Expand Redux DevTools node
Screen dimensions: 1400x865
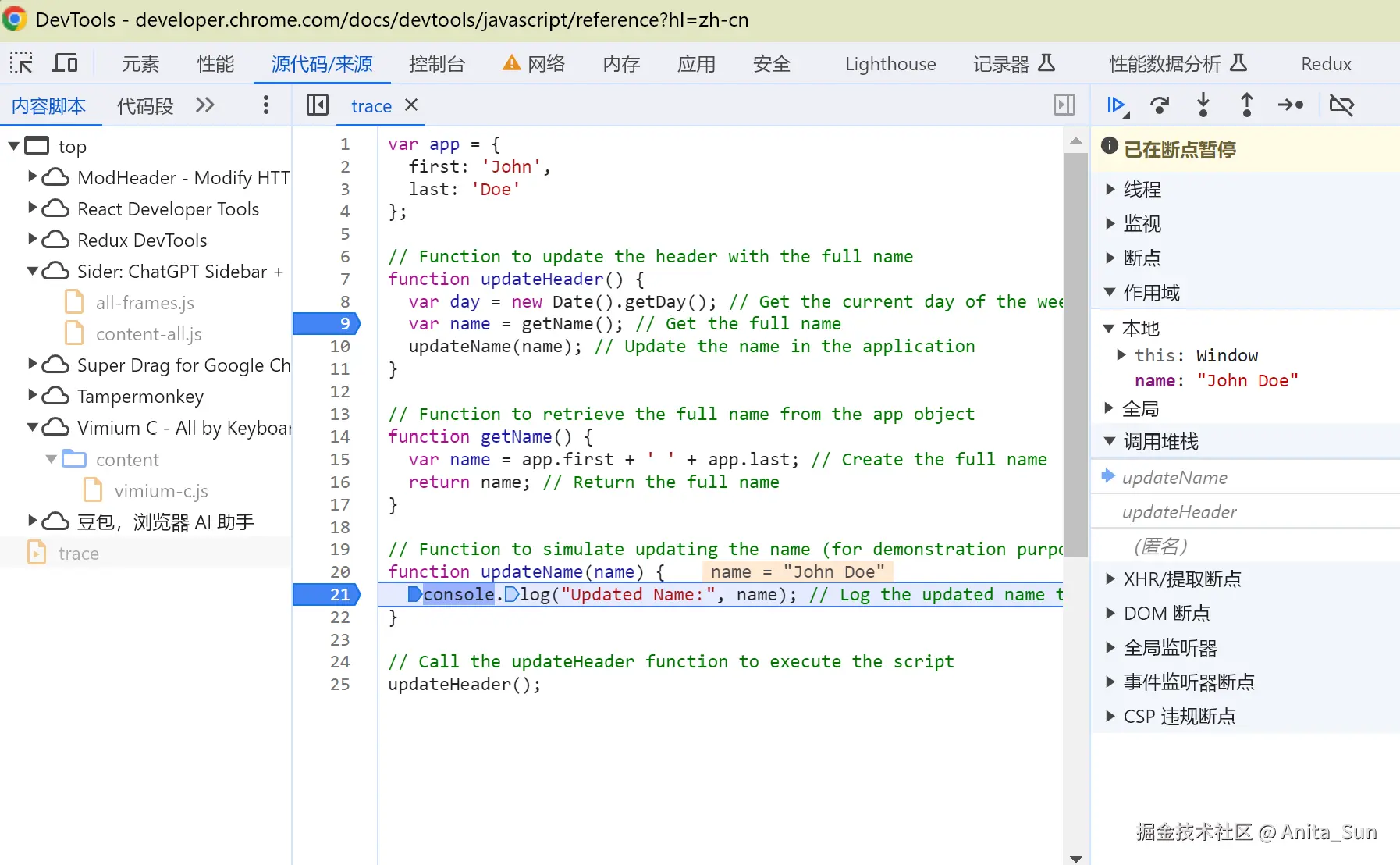click(x=33, y=240)
